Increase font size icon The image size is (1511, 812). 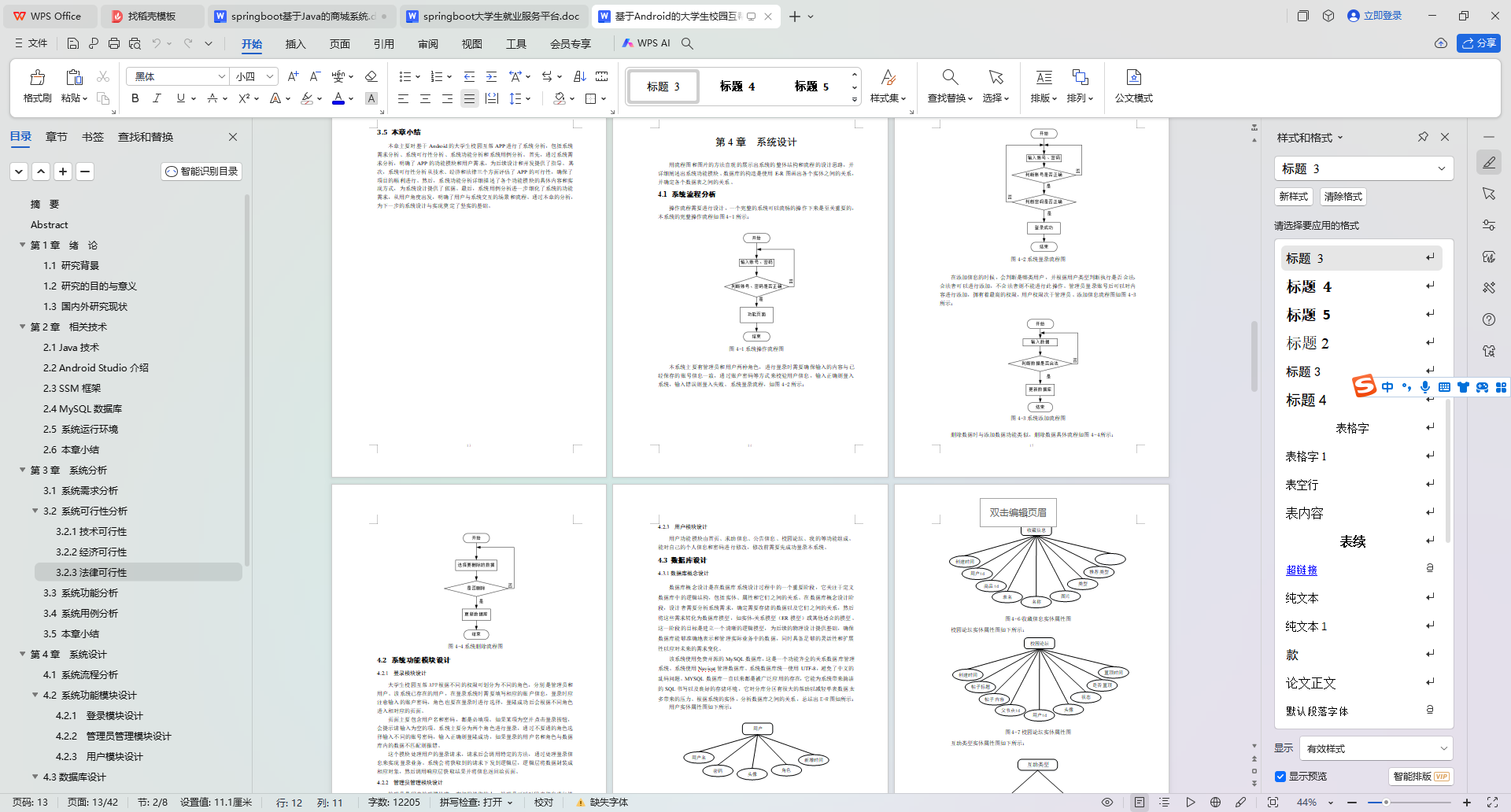click(x=293, y=76)
